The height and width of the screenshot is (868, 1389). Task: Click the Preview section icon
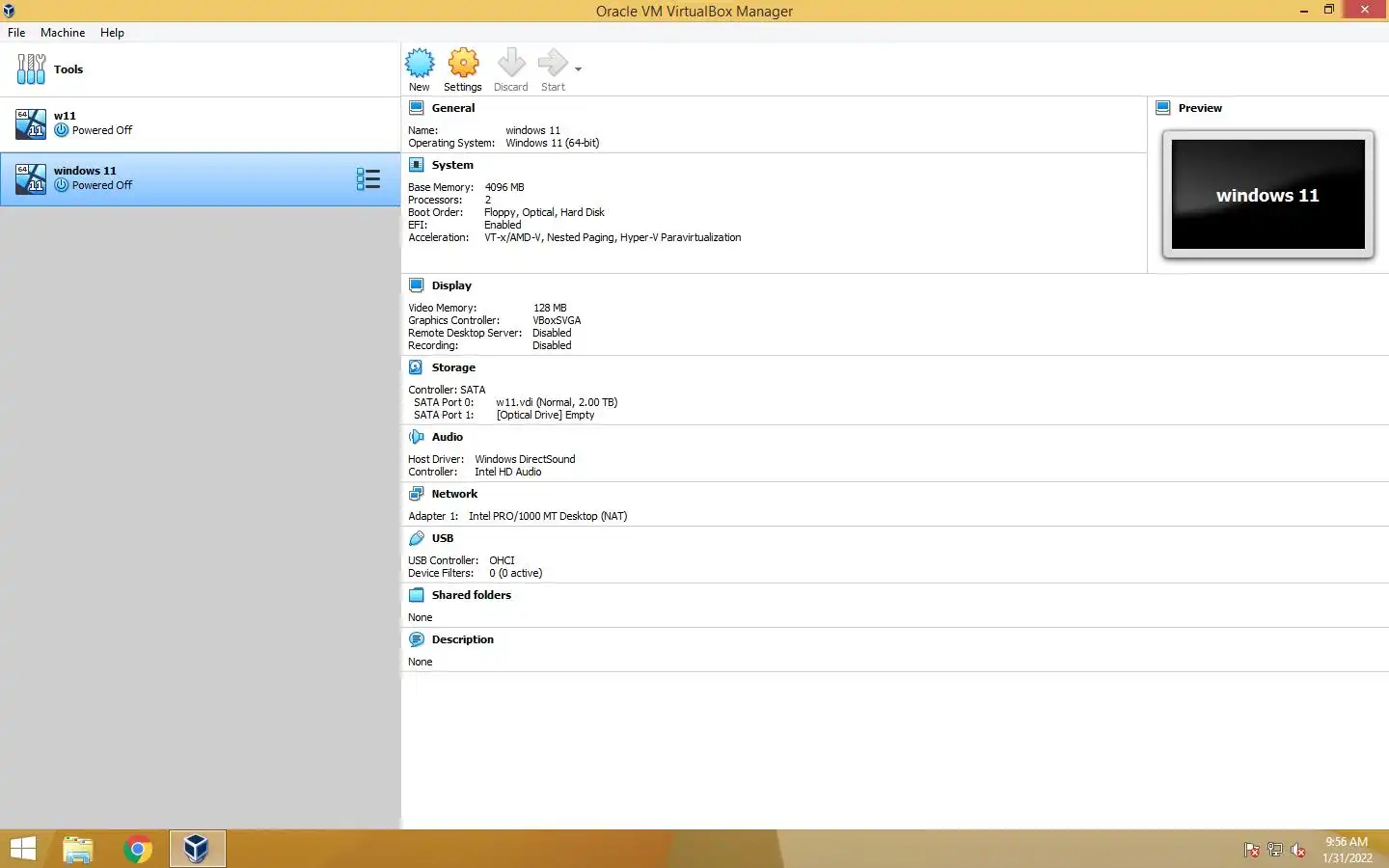pos(1163,108)
